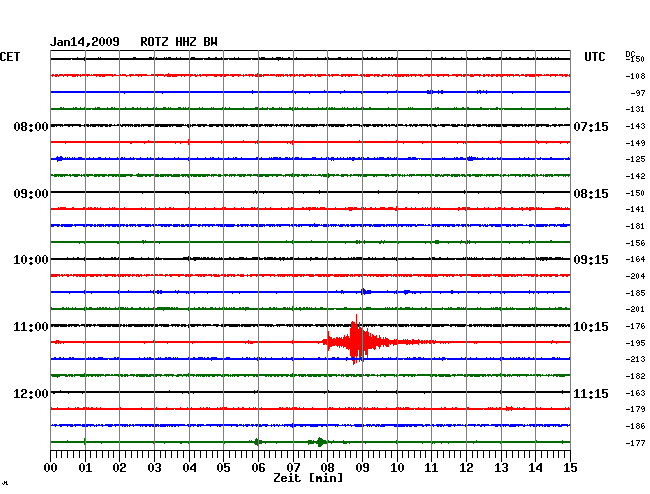Viewport: 650px width, 494px height.
Task: Select the 13 minute axis label
Action: pyautogui.click(x=501, y=467)
